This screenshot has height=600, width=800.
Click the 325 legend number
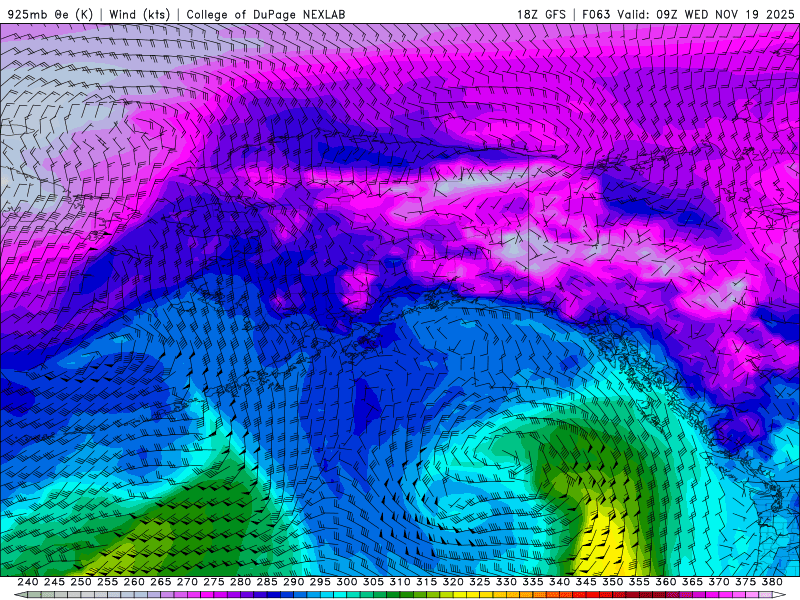point(480,582)
